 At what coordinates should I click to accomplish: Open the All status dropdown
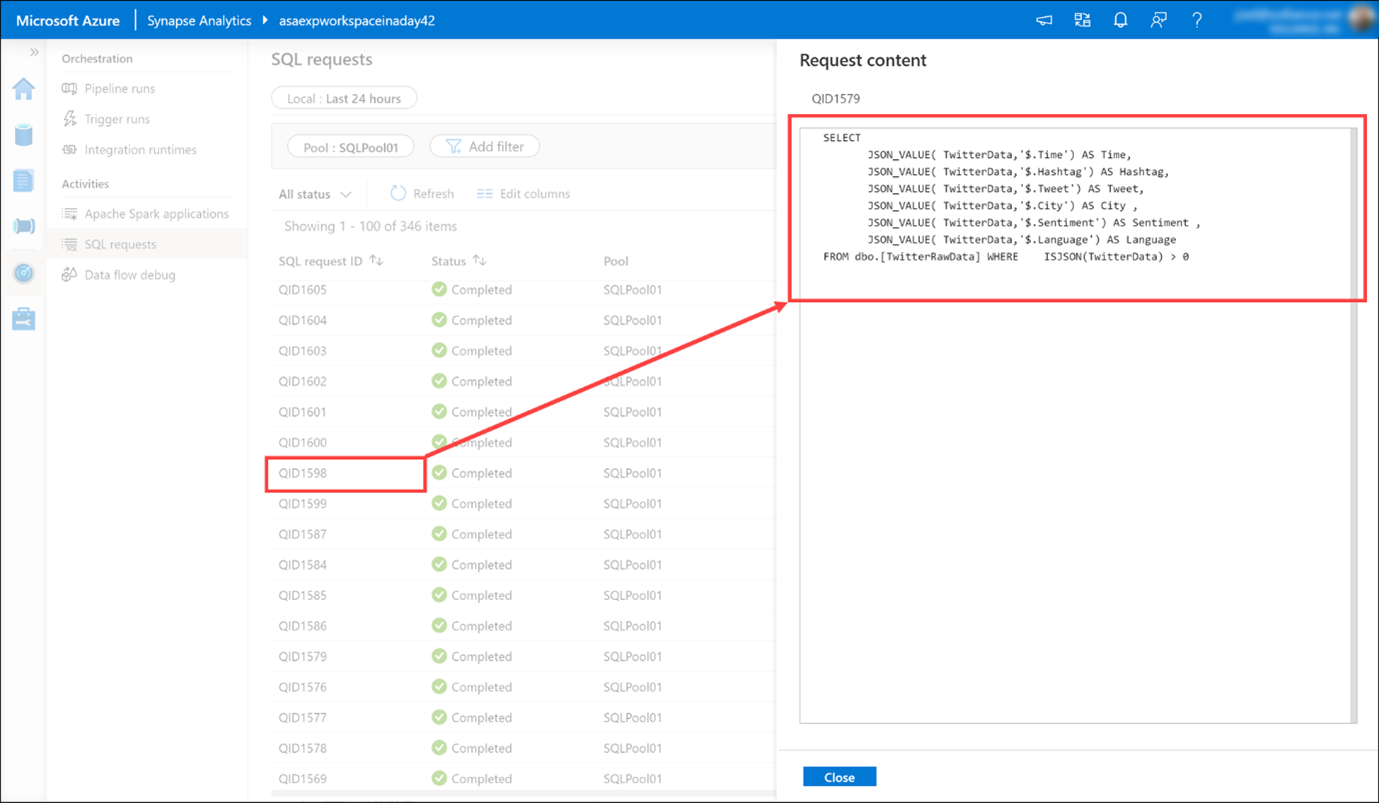point(315,194)
